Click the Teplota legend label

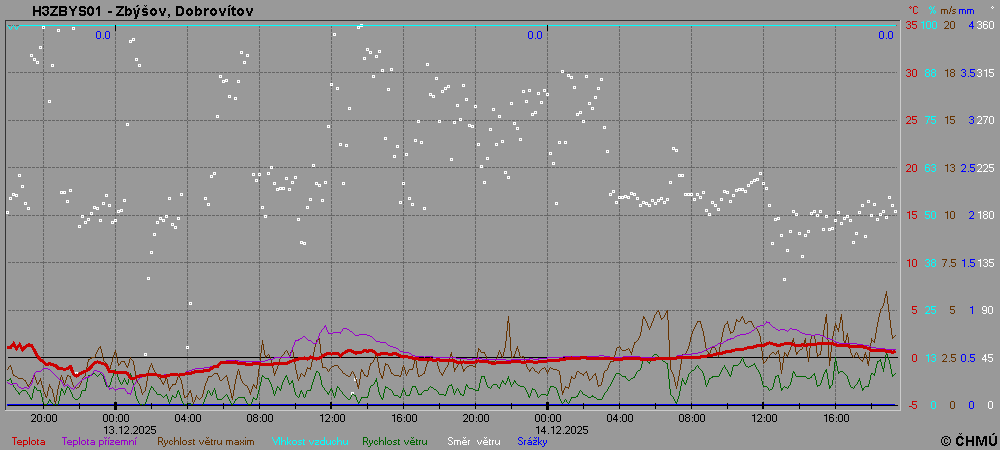(x=28, y=441)
